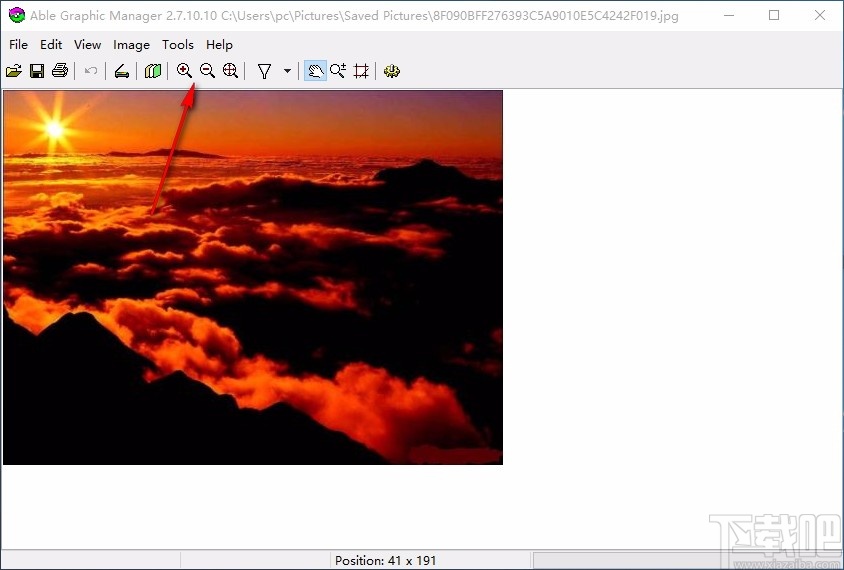Open the batch images icon with green pages
This screenshot has height=570, width=844.
[153, 71]
